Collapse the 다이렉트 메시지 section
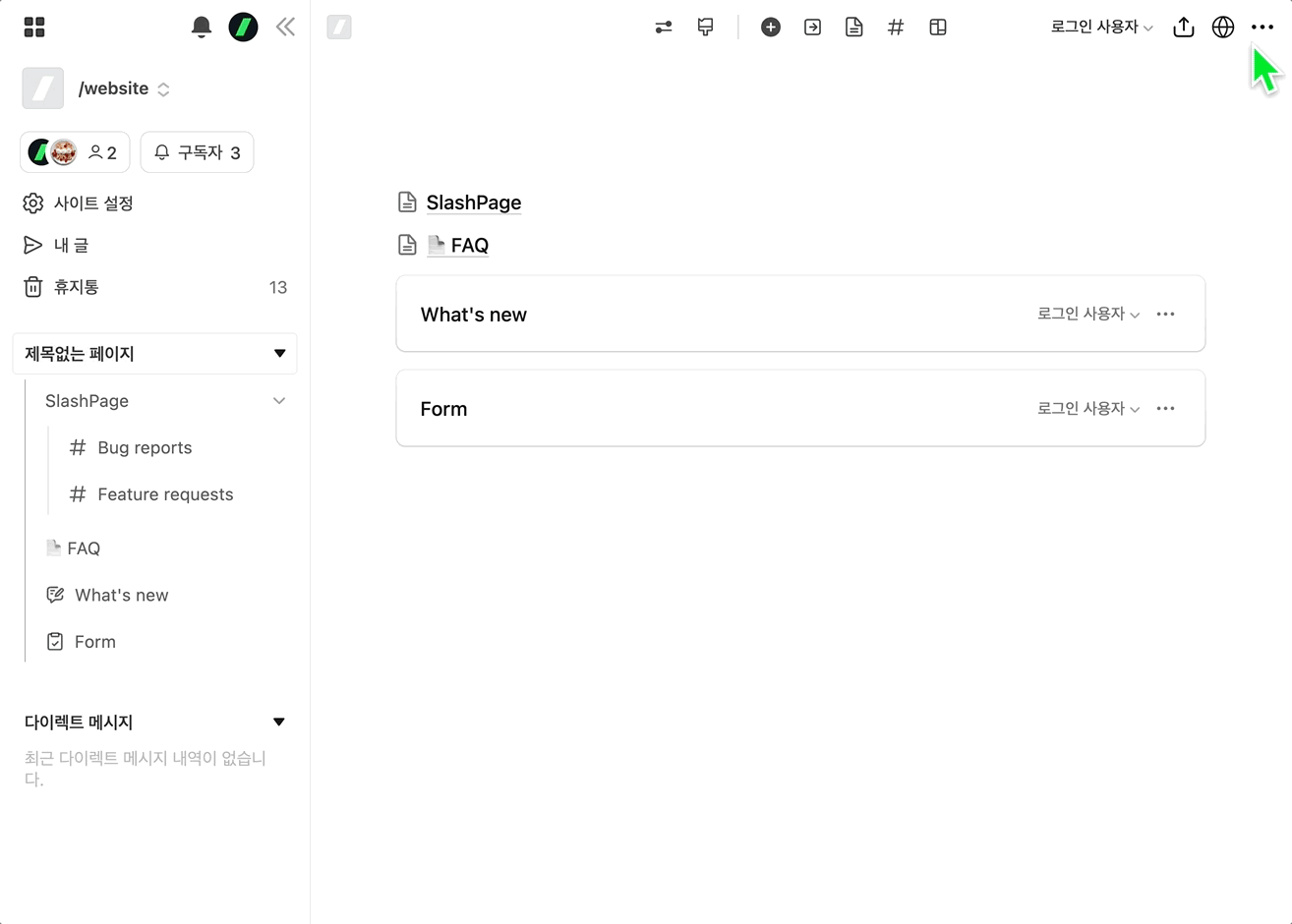 [279, 722]
